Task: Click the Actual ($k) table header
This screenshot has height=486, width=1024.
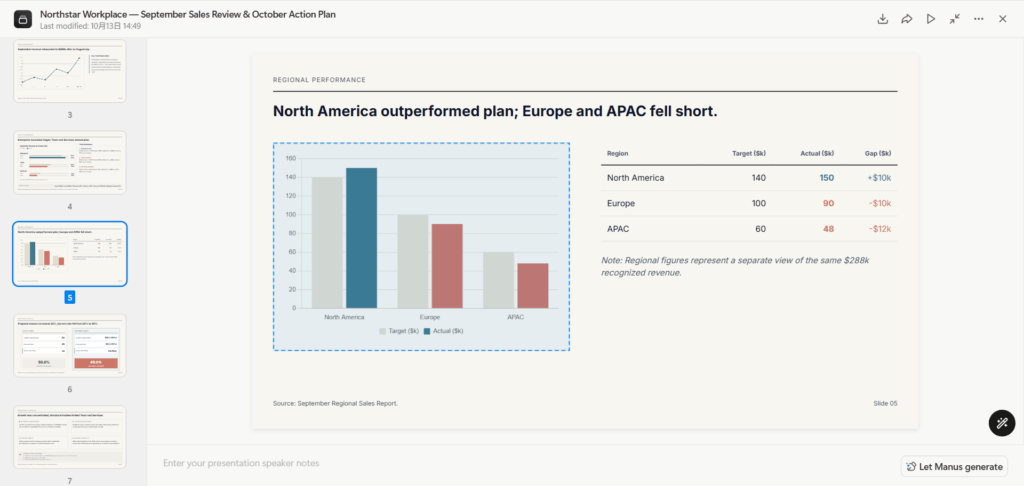Action: [x=817, y=154]
